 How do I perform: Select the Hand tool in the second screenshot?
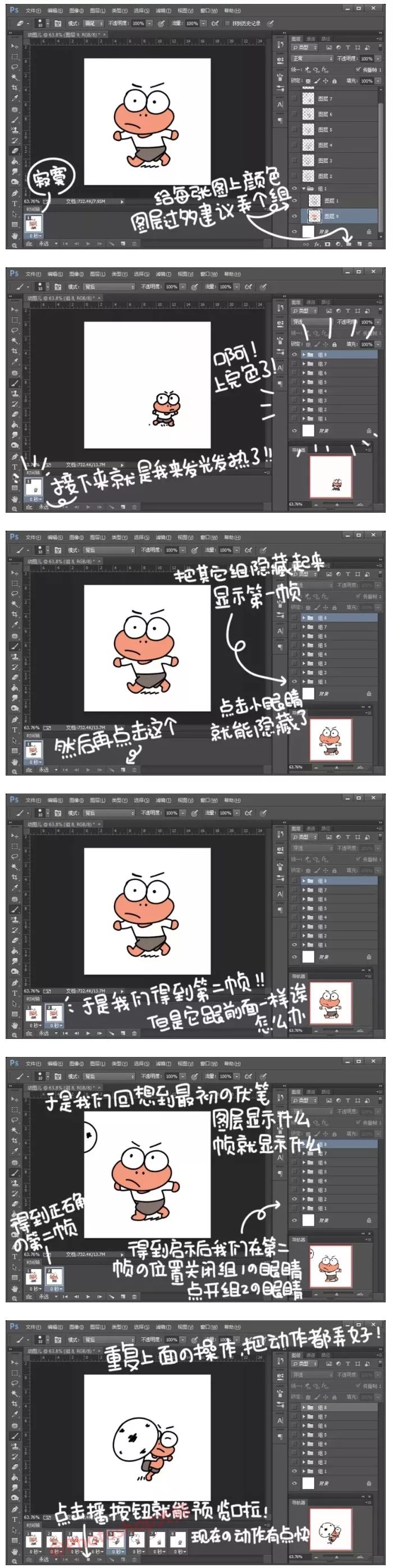[x=15, y=499]
